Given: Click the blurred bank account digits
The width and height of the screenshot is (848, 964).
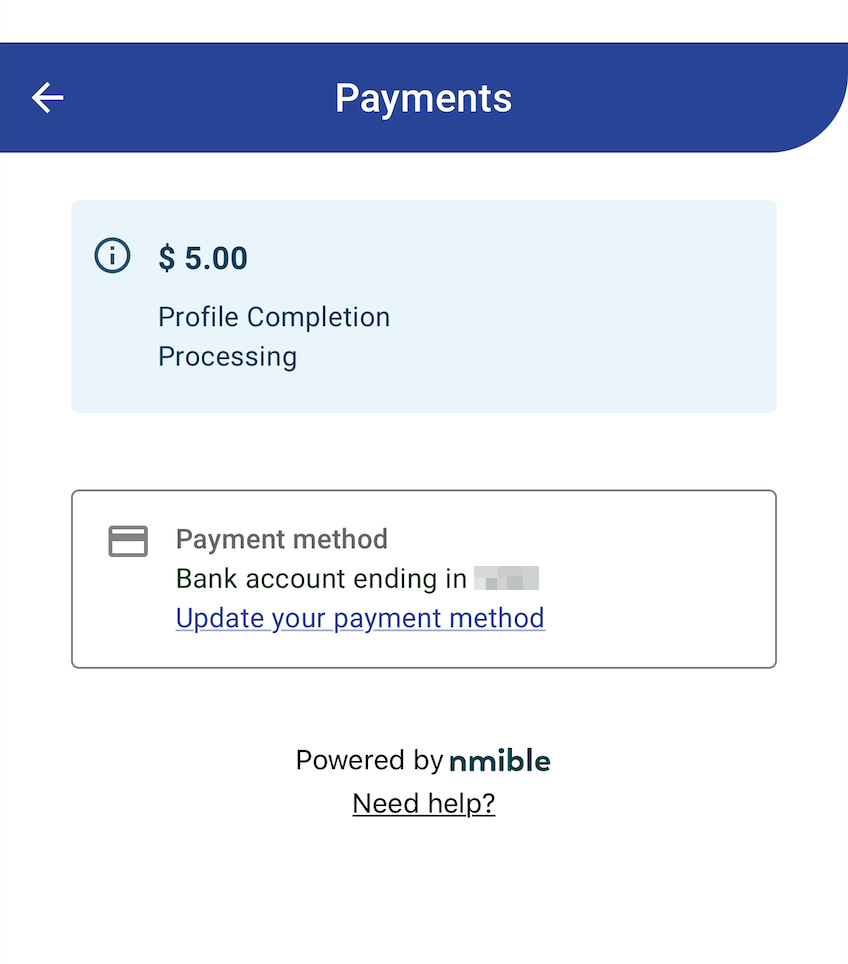Looking at the screenshot, I should point(506,578).
